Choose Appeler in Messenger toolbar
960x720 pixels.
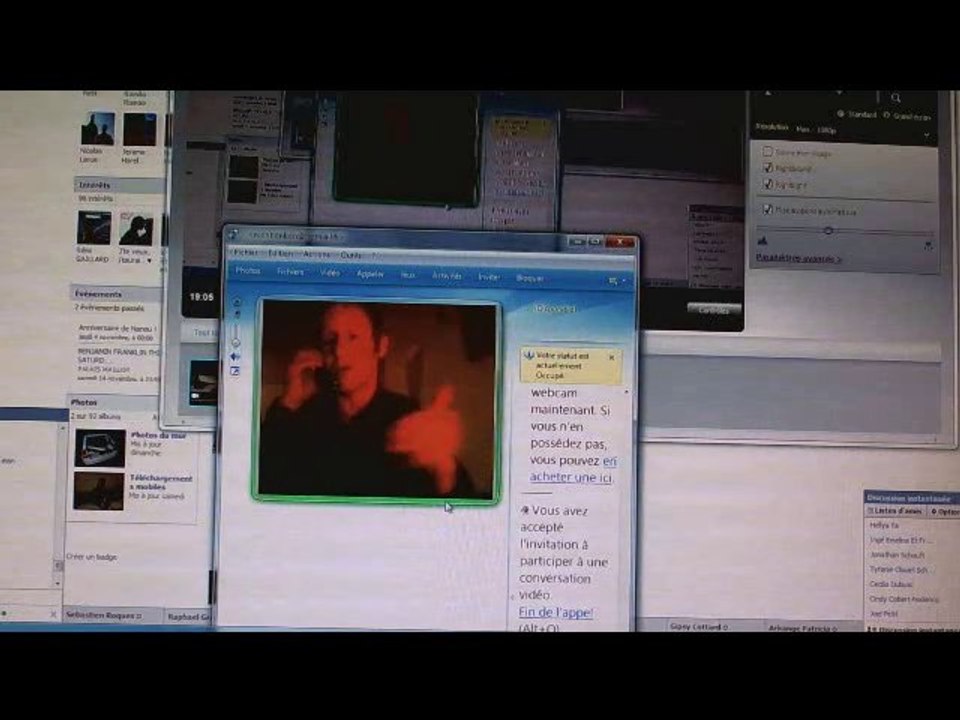pyautogui.click(x=370, y=274)
